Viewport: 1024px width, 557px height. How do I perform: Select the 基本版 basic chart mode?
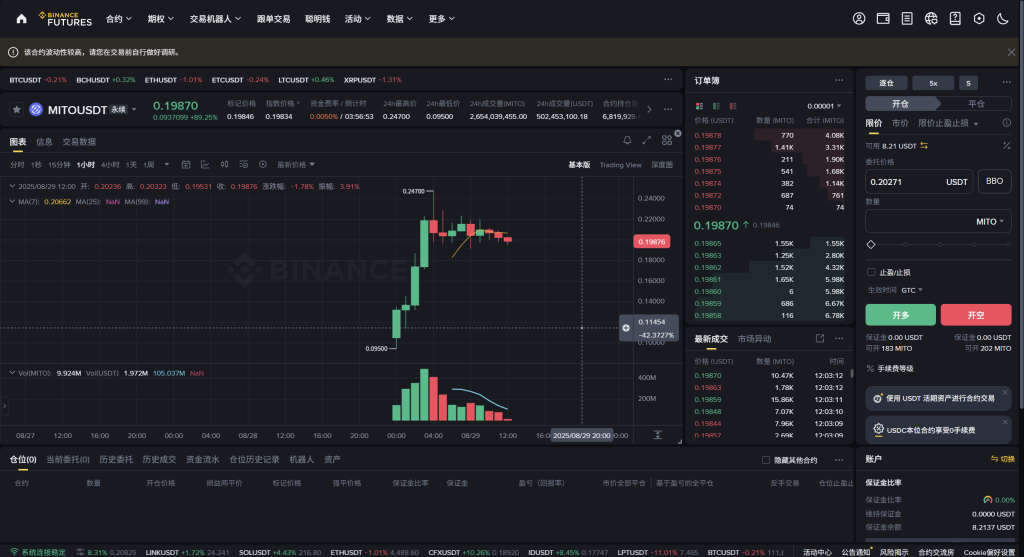(x=579, y=165)
